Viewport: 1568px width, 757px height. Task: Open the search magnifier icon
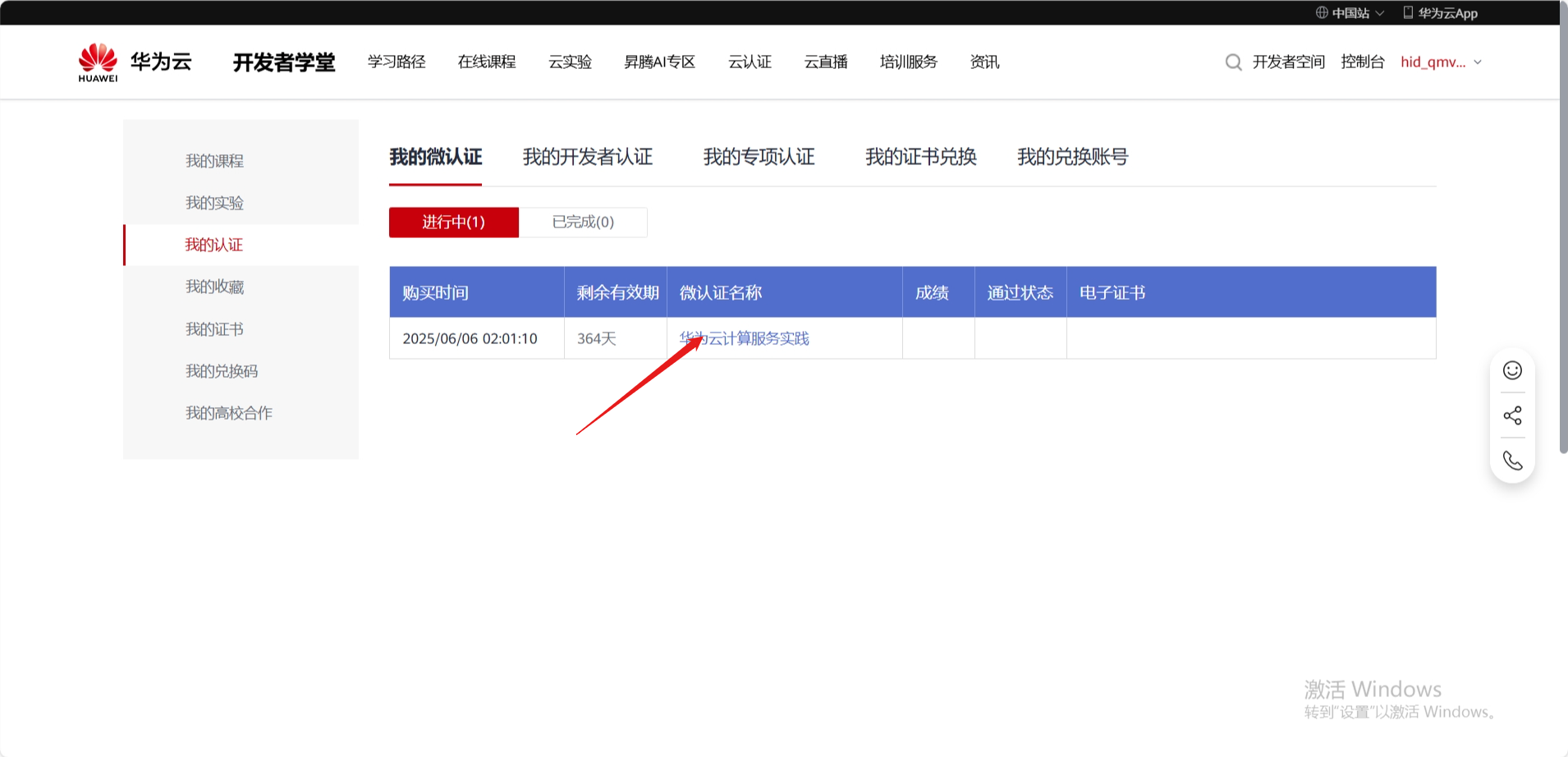coord(1233,62)
